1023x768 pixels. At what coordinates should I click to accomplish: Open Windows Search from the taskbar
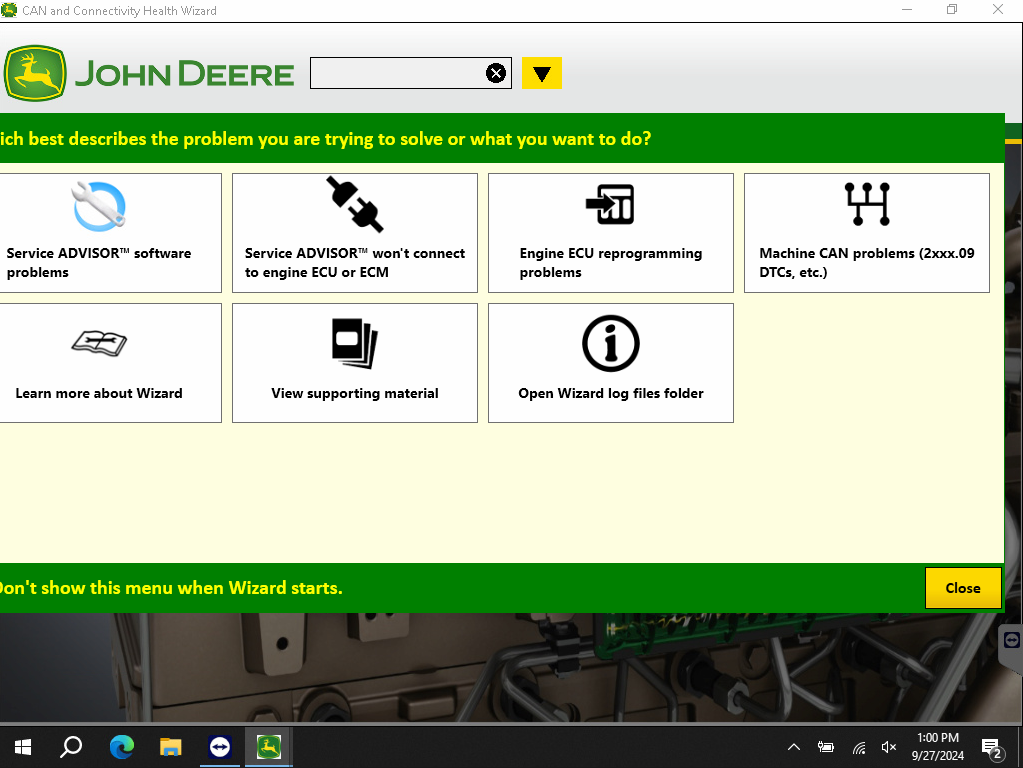pyautogui.click(x=70, y=747)
